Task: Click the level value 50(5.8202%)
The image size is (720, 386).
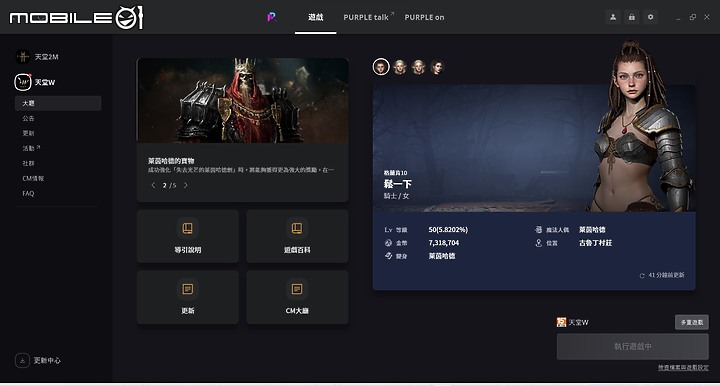Action: (448, 229)
